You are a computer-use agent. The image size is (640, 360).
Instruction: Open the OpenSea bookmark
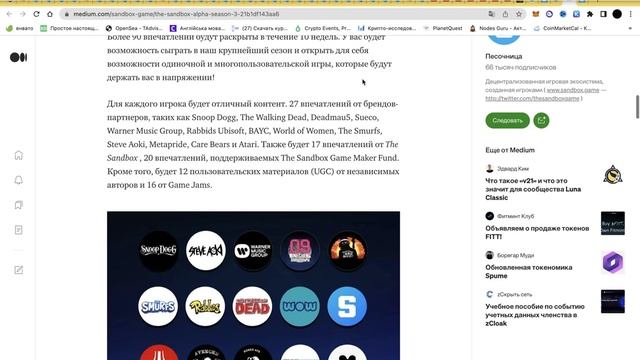click(x=134, y=28)
